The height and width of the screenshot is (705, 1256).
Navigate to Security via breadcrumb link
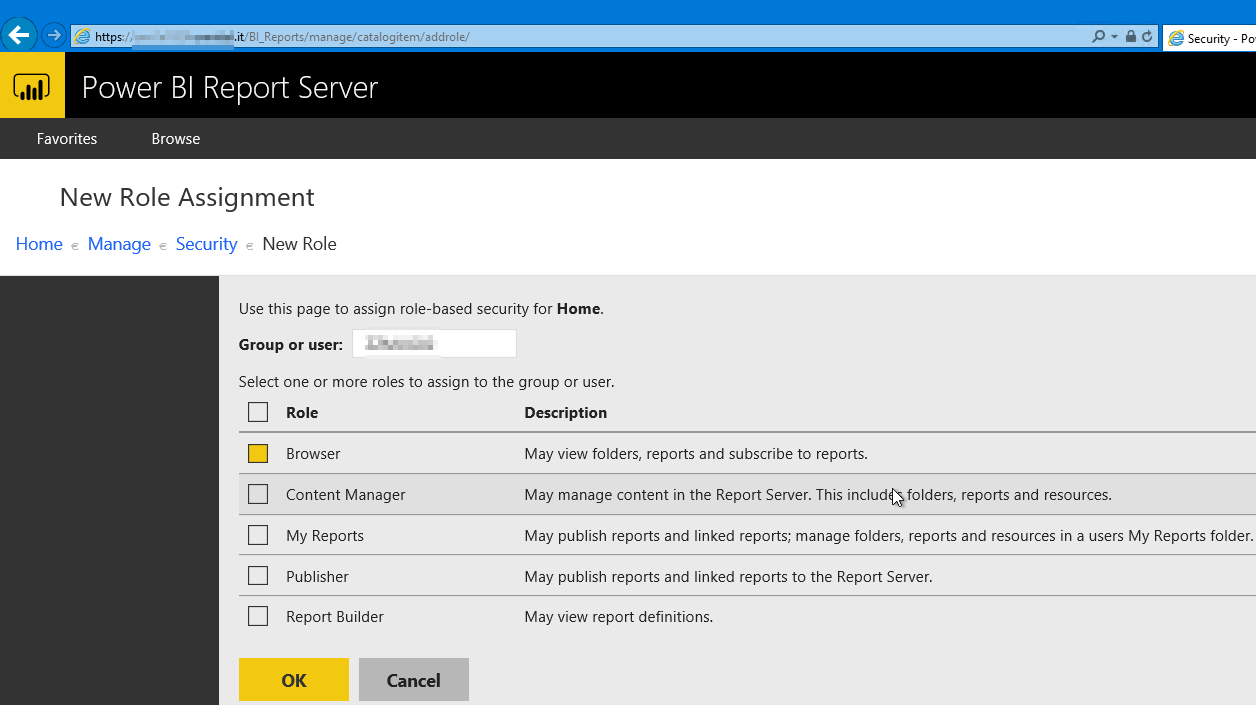click(x=206, y=243)
